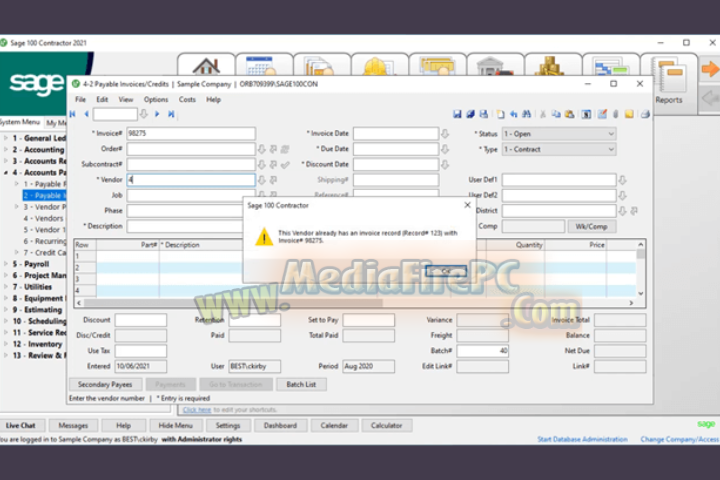This screenshot has width=720, height=480.
Task: Select 4 - Vendors tree item
Action: tap(43, 218)
